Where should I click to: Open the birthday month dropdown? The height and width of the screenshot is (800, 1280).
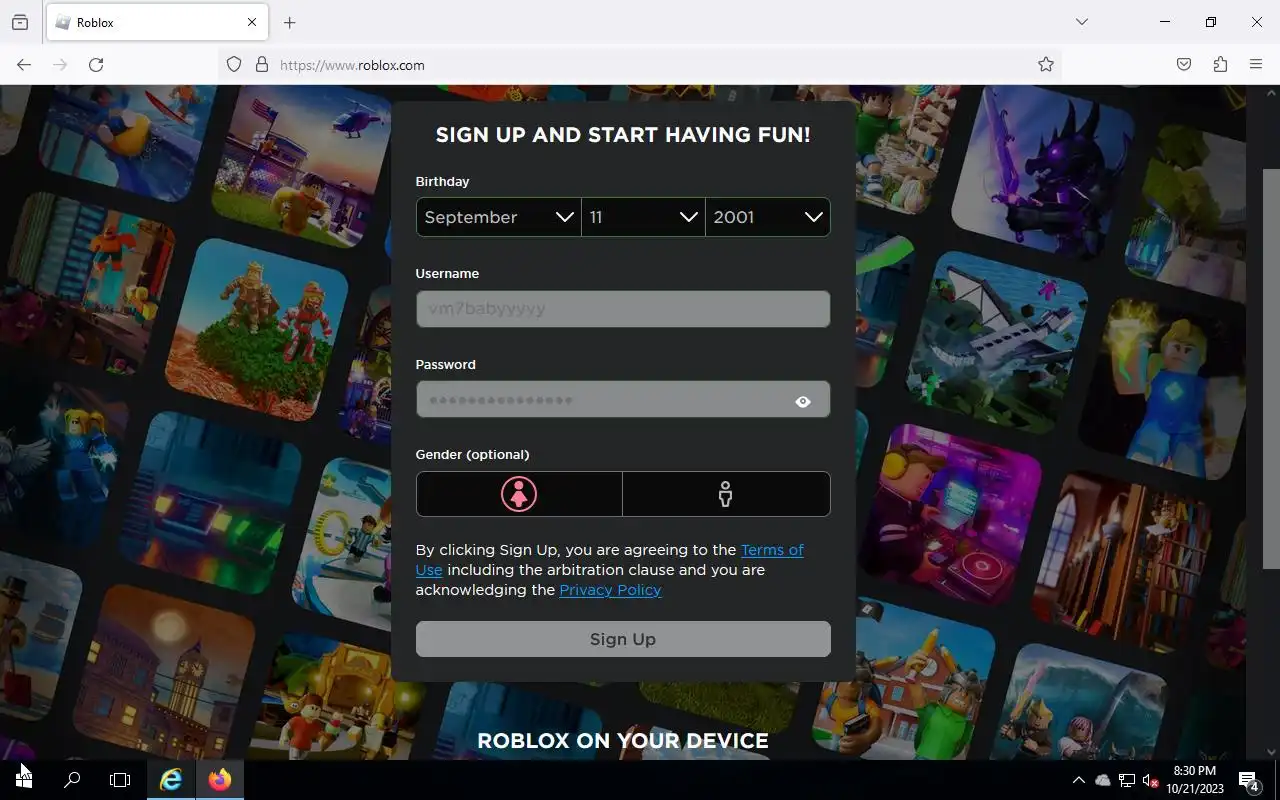point(499,217)
